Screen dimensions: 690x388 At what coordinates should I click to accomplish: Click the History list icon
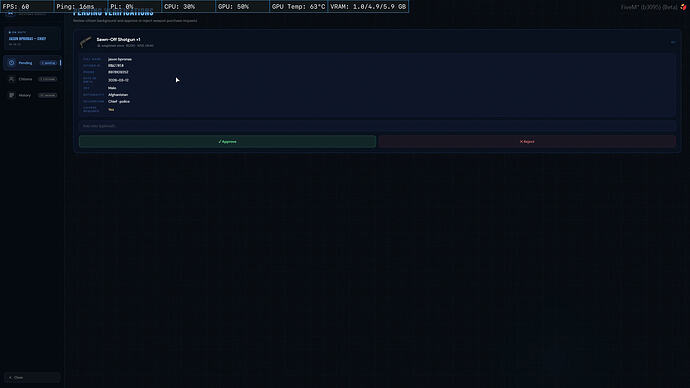tap(11, 95)
